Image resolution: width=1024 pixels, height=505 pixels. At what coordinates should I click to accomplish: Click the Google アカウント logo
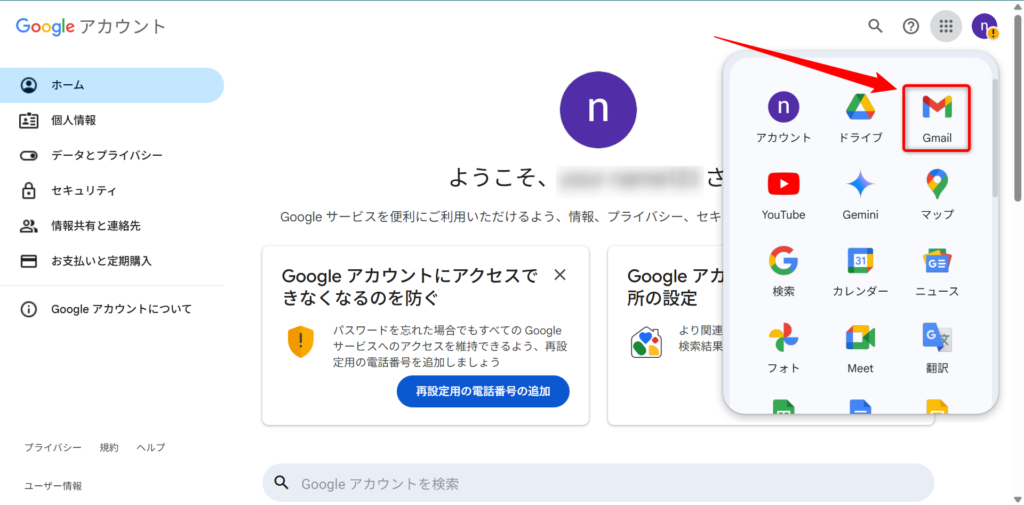point(91,26)
